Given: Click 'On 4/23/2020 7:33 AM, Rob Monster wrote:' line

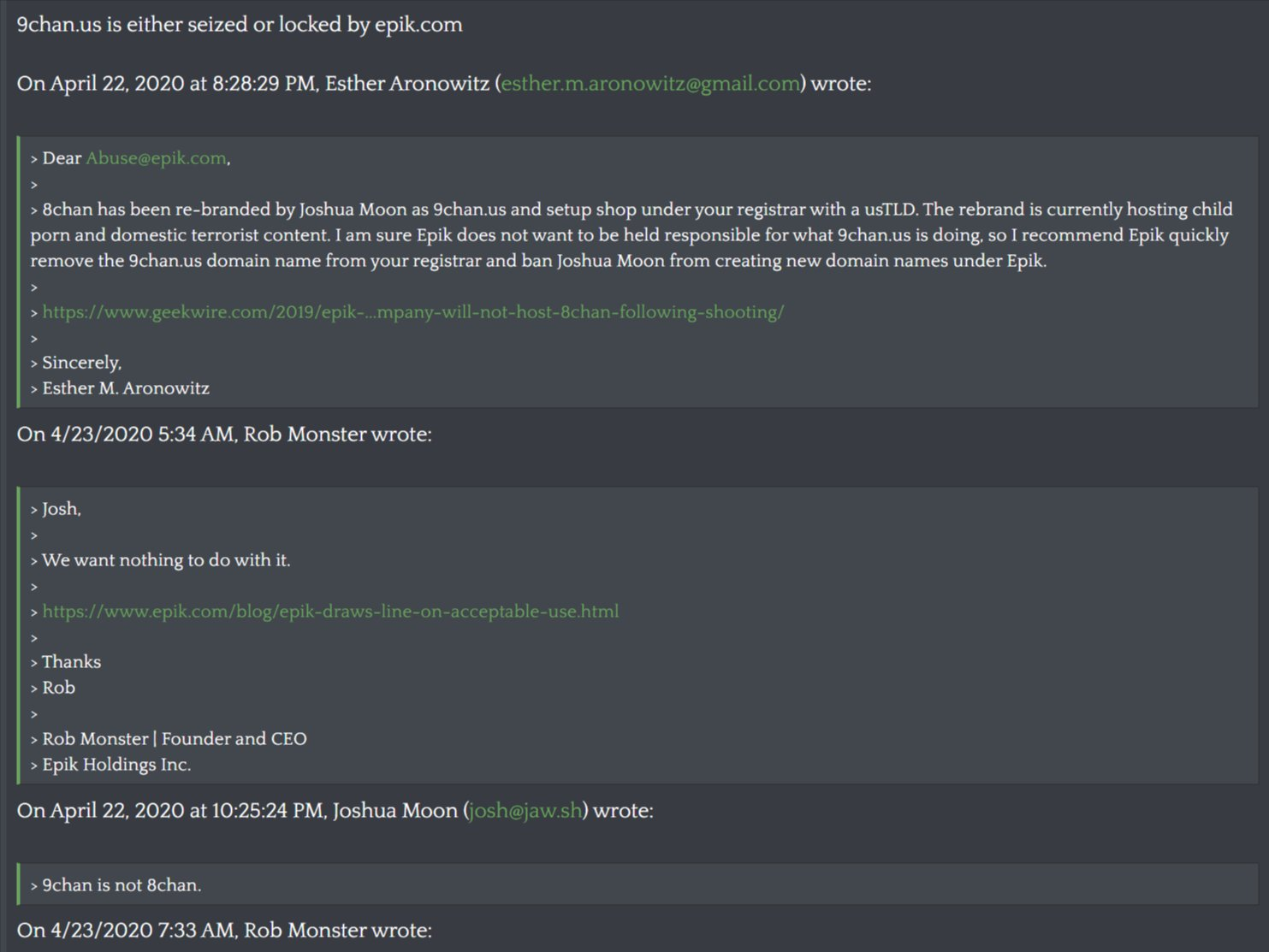Looking at the screenshot, I should pyautogui.click(x=224, y=931).
